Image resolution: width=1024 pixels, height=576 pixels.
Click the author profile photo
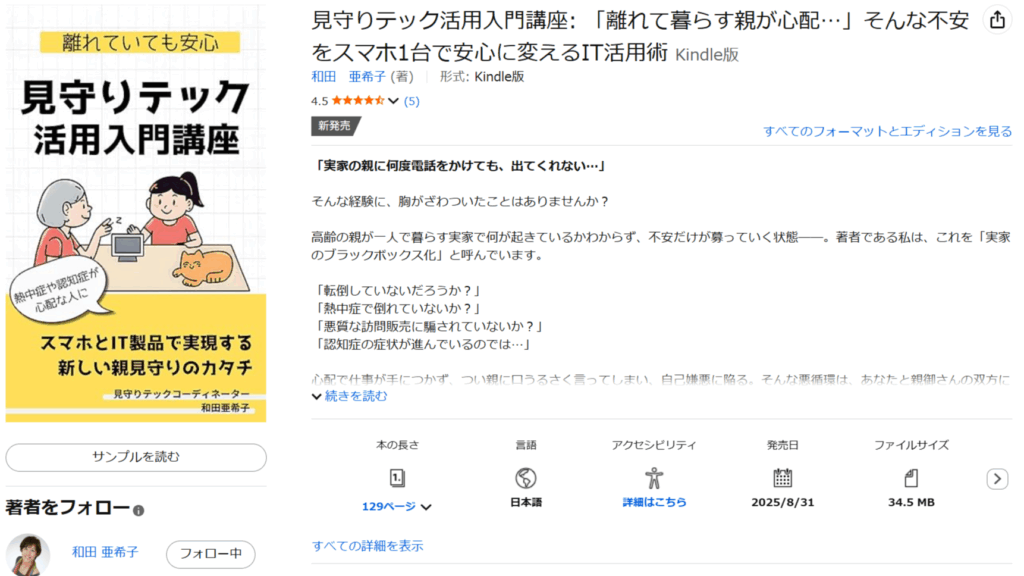point(28,554)
